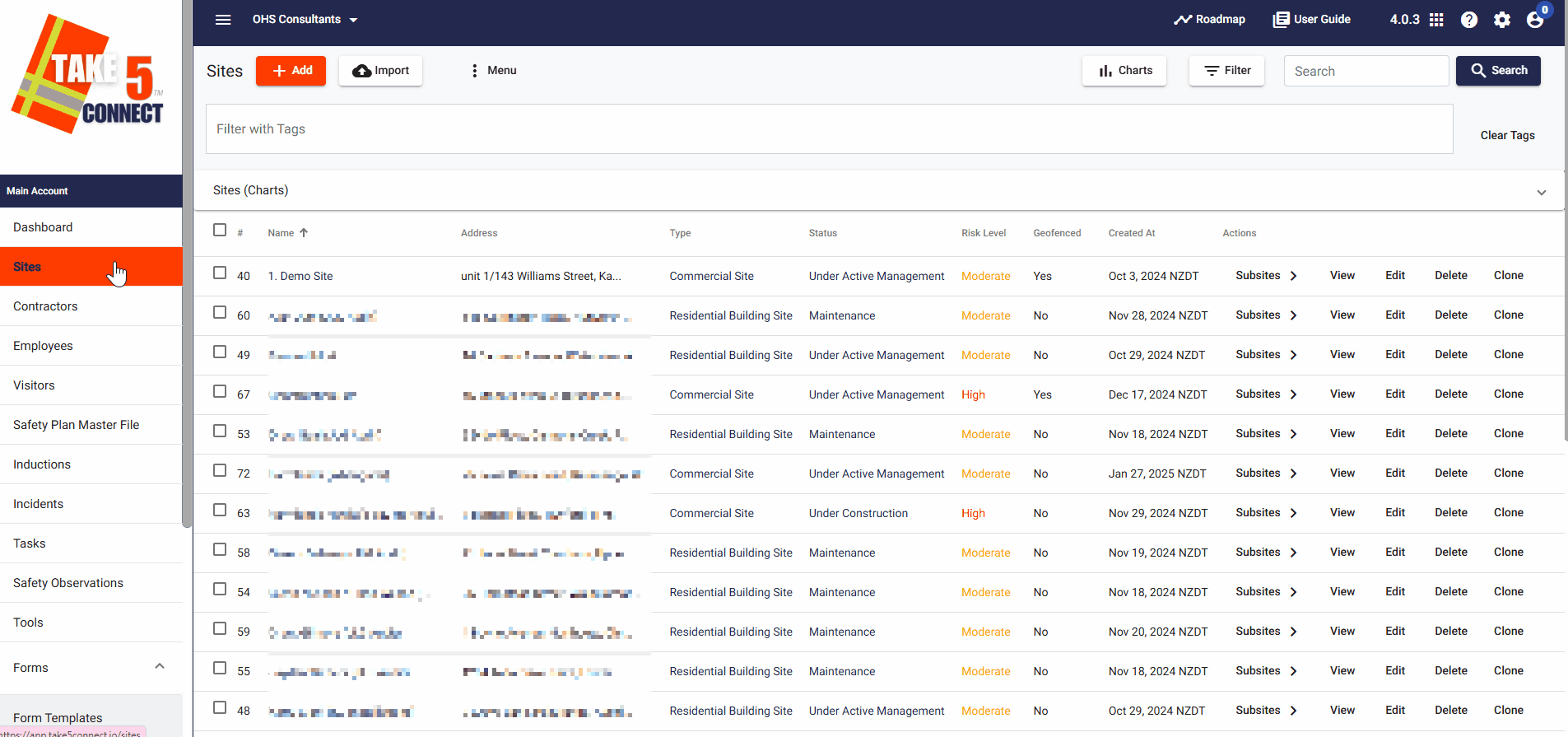Open Visitors in sidebar

[x=91, y=385]
